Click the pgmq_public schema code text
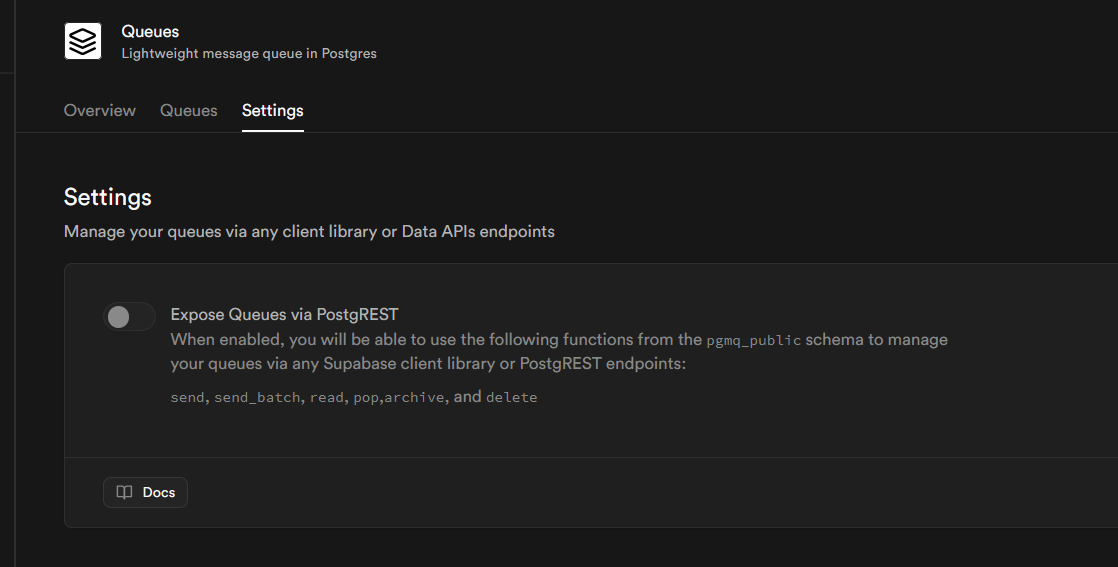 753,340
